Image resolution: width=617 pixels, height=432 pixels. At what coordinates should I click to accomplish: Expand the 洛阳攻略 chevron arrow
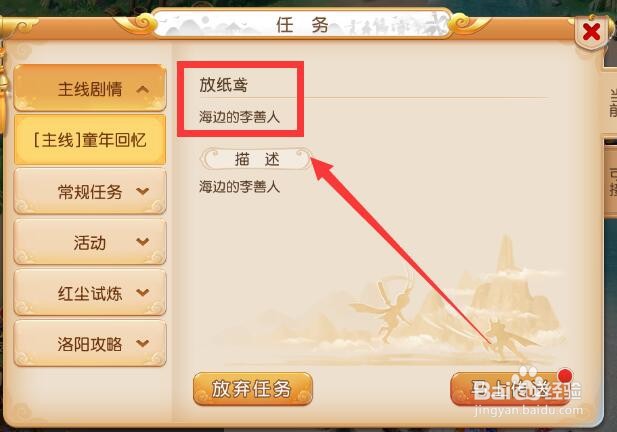click(142, 343)
